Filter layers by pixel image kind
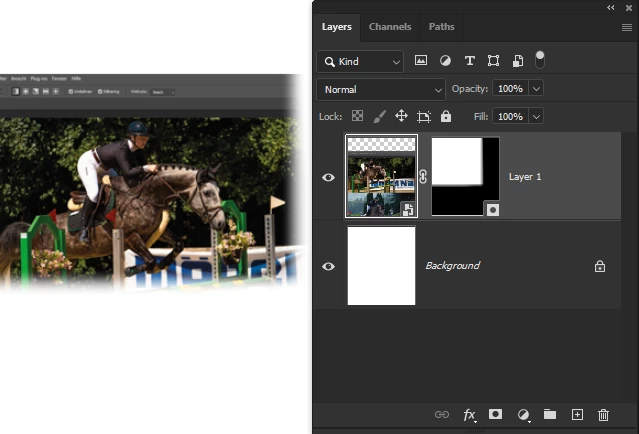 [x=421, y=61]
